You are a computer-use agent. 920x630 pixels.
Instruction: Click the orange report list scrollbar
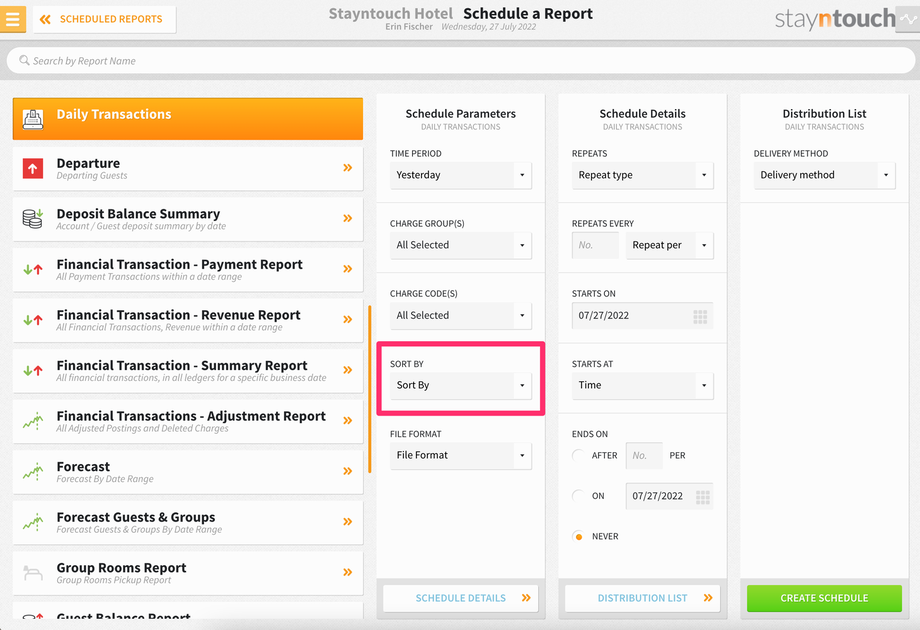[370, 389]
